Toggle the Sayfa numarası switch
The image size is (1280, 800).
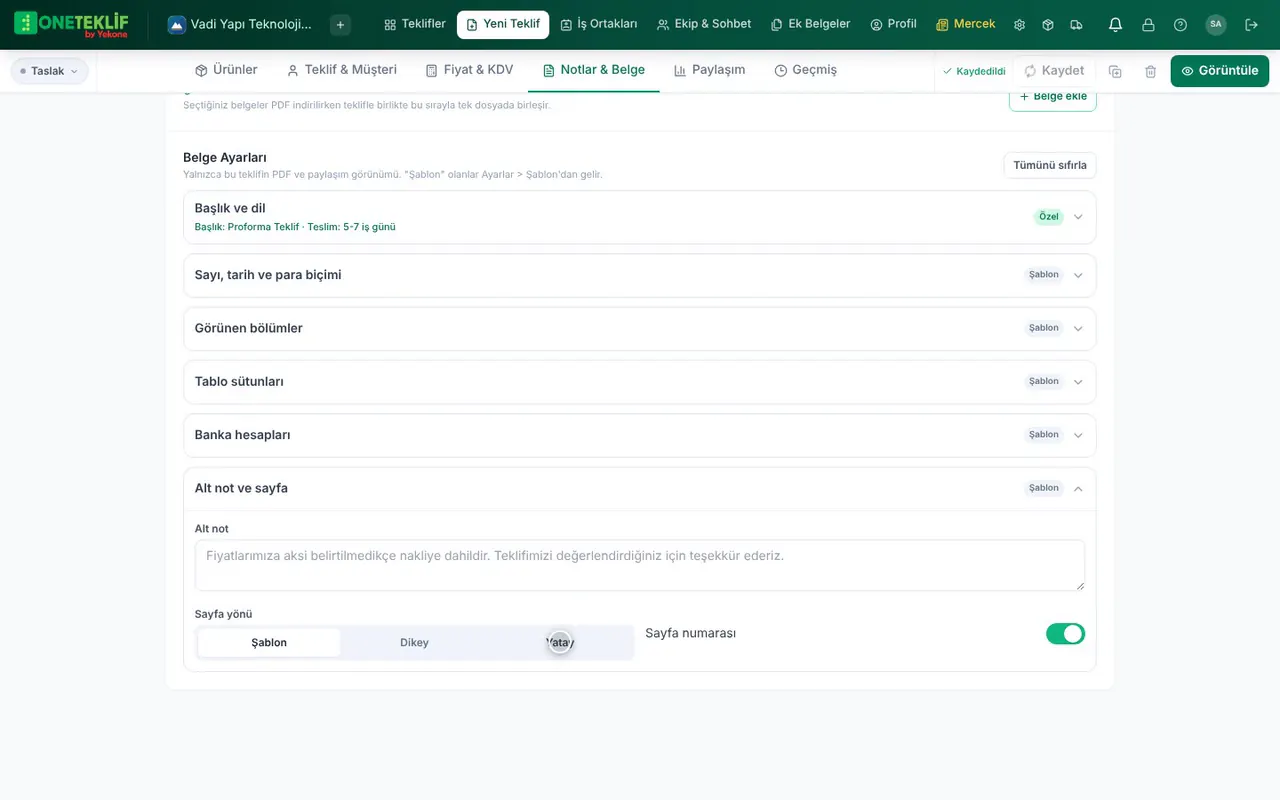click(x=1065, y=634)
